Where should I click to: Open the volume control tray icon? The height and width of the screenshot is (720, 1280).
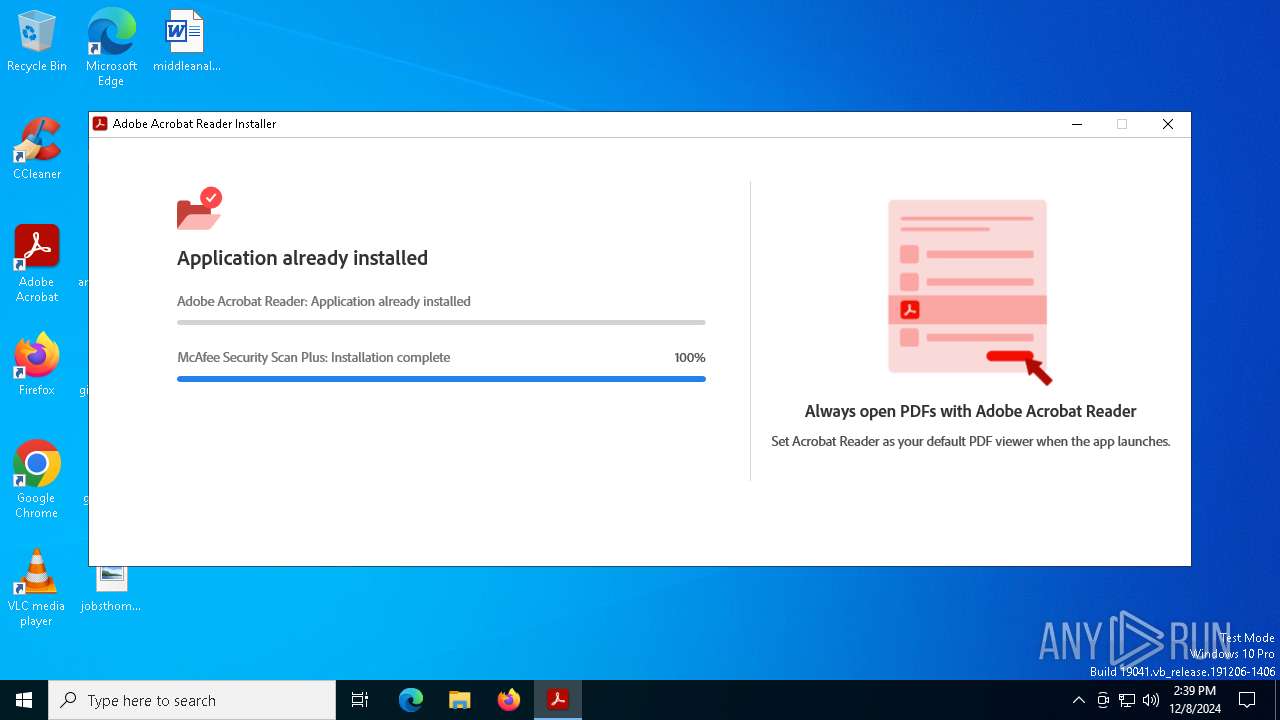click(x=1151, y=700)
